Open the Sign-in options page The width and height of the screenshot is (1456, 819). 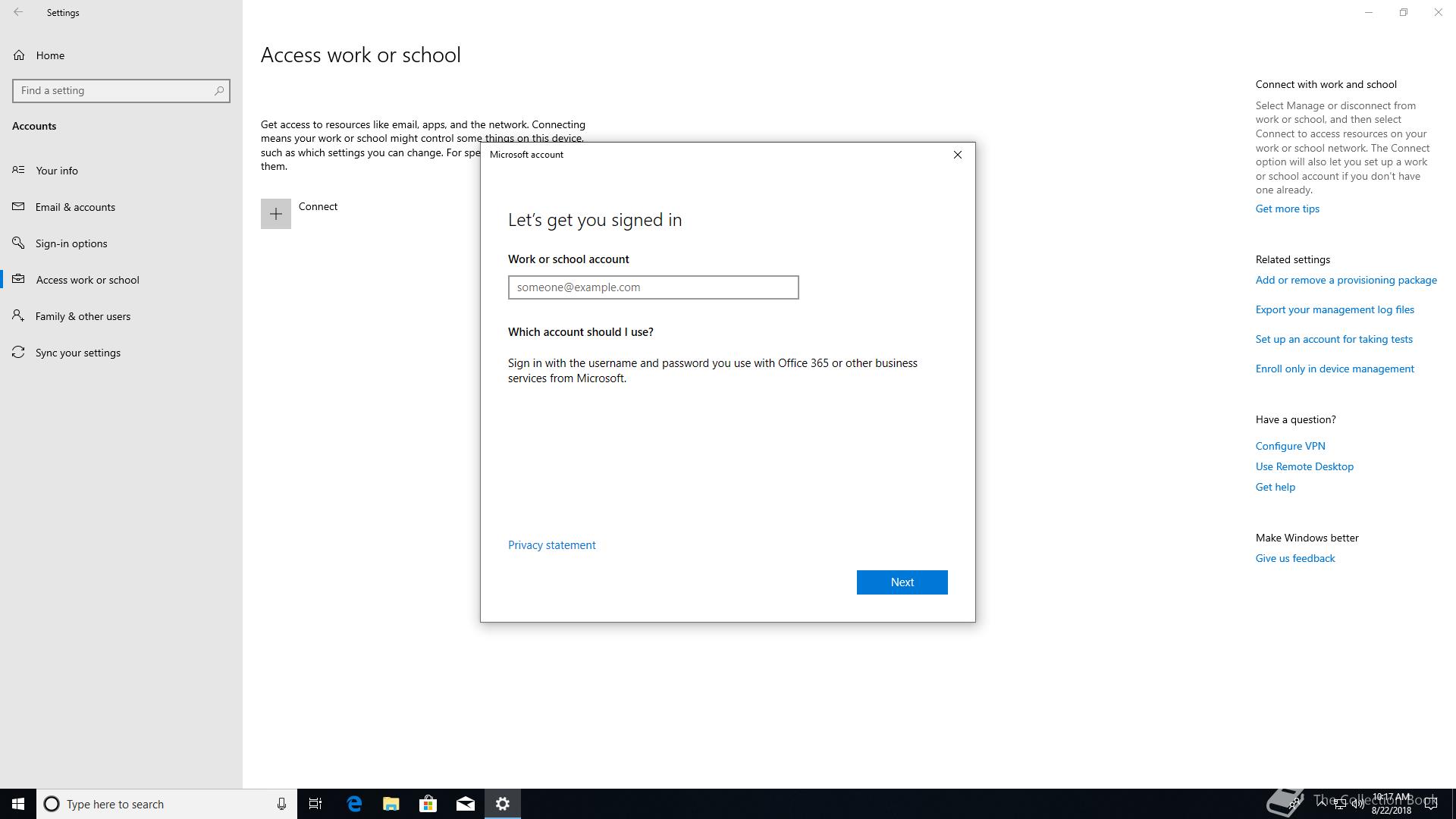(71, 243)
